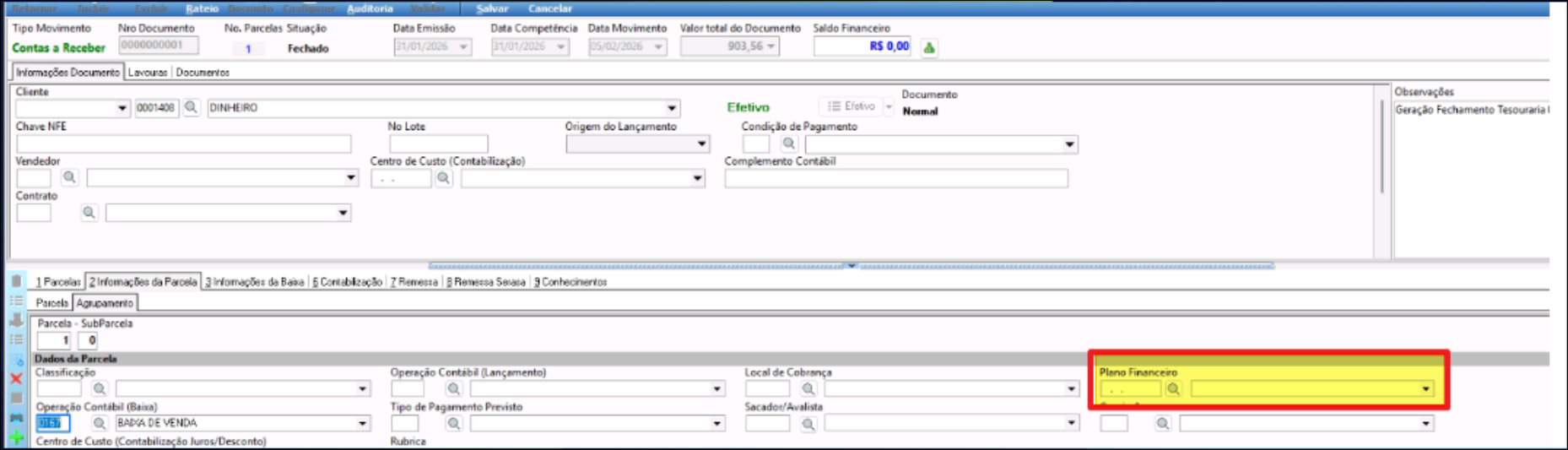Open the Condição de Pagamento dropdown
The width and height of the screenshot is (1568, 450).
coord(1069,144)
